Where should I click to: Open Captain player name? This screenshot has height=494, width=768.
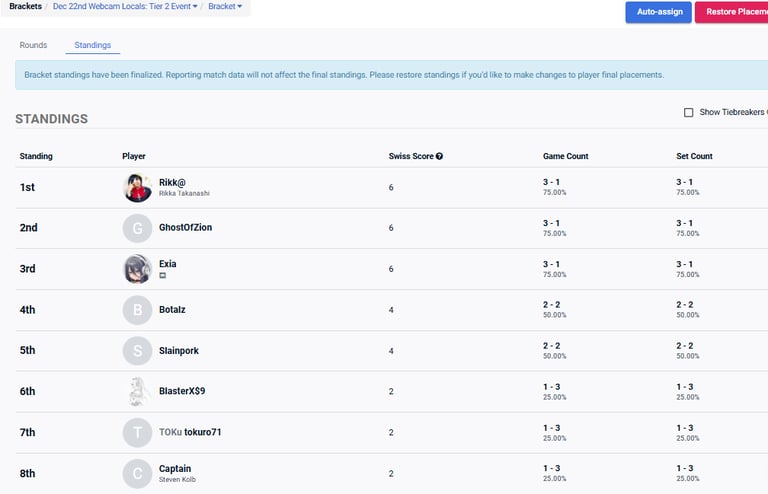[x=175, y=469]
